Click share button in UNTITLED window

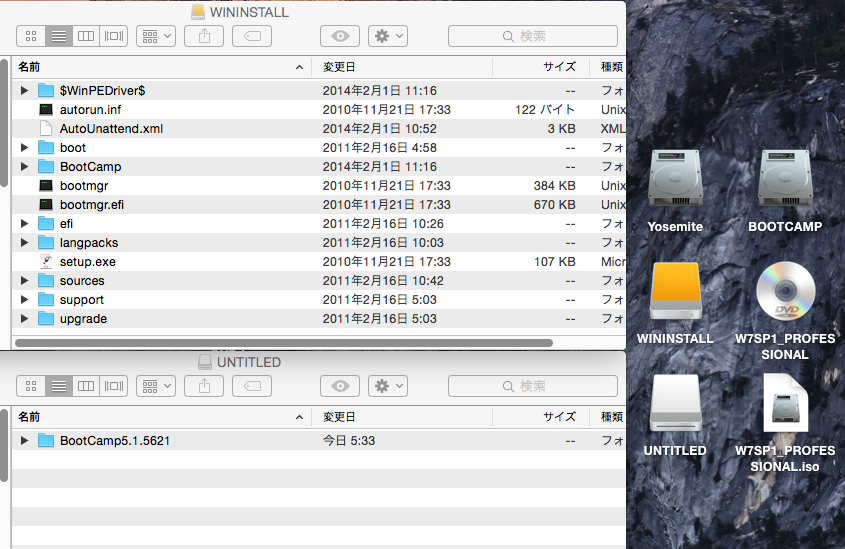204,386
